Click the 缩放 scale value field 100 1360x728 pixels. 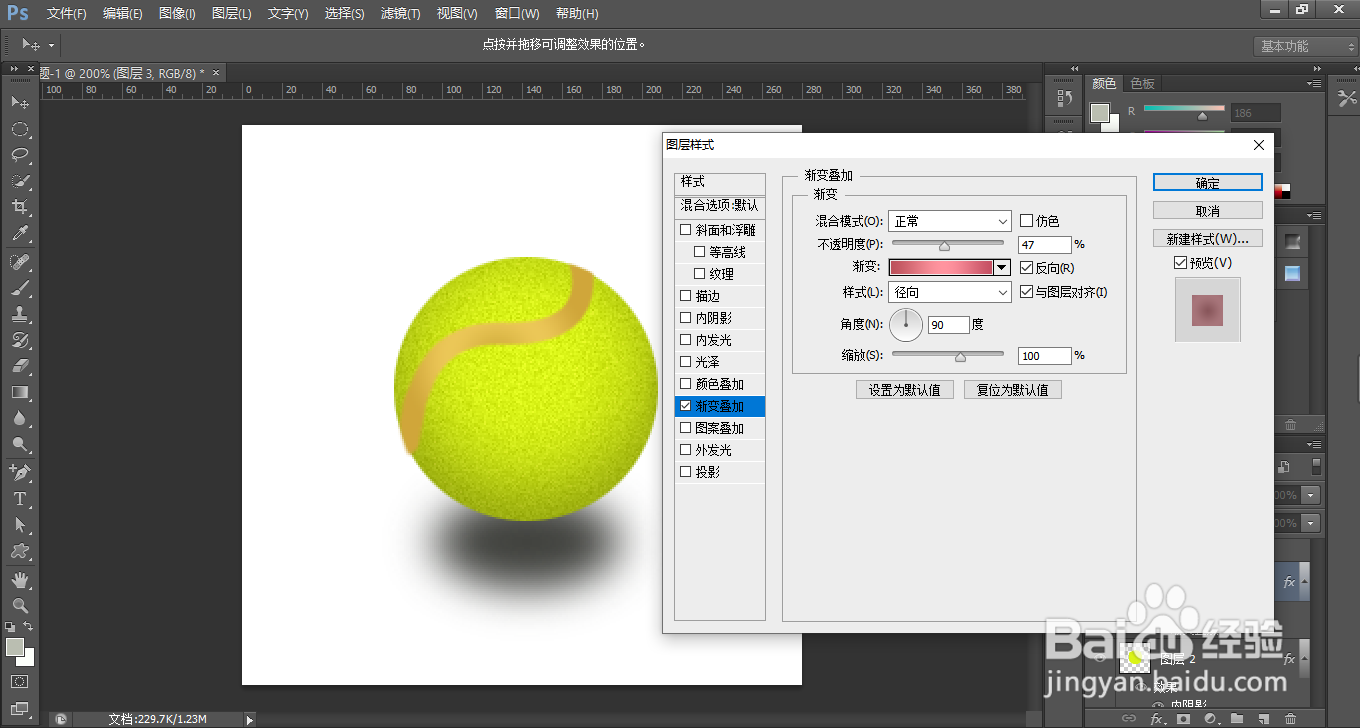point(1045,356)
